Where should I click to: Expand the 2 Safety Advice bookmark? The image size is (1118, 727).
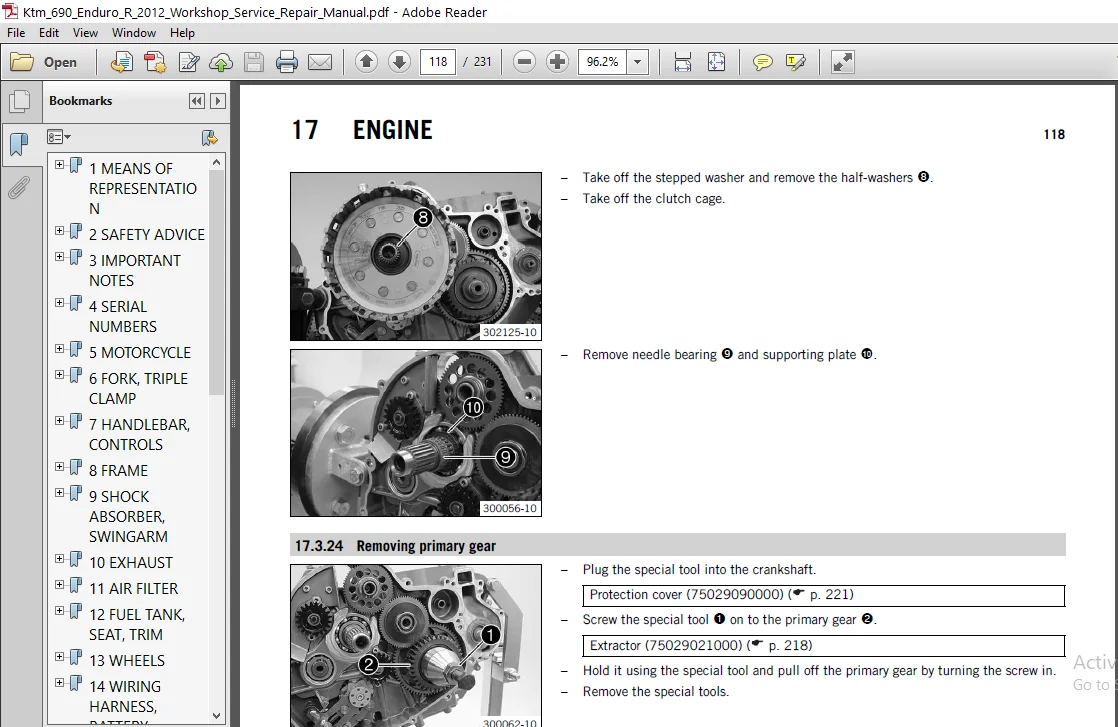coord(59,231)
